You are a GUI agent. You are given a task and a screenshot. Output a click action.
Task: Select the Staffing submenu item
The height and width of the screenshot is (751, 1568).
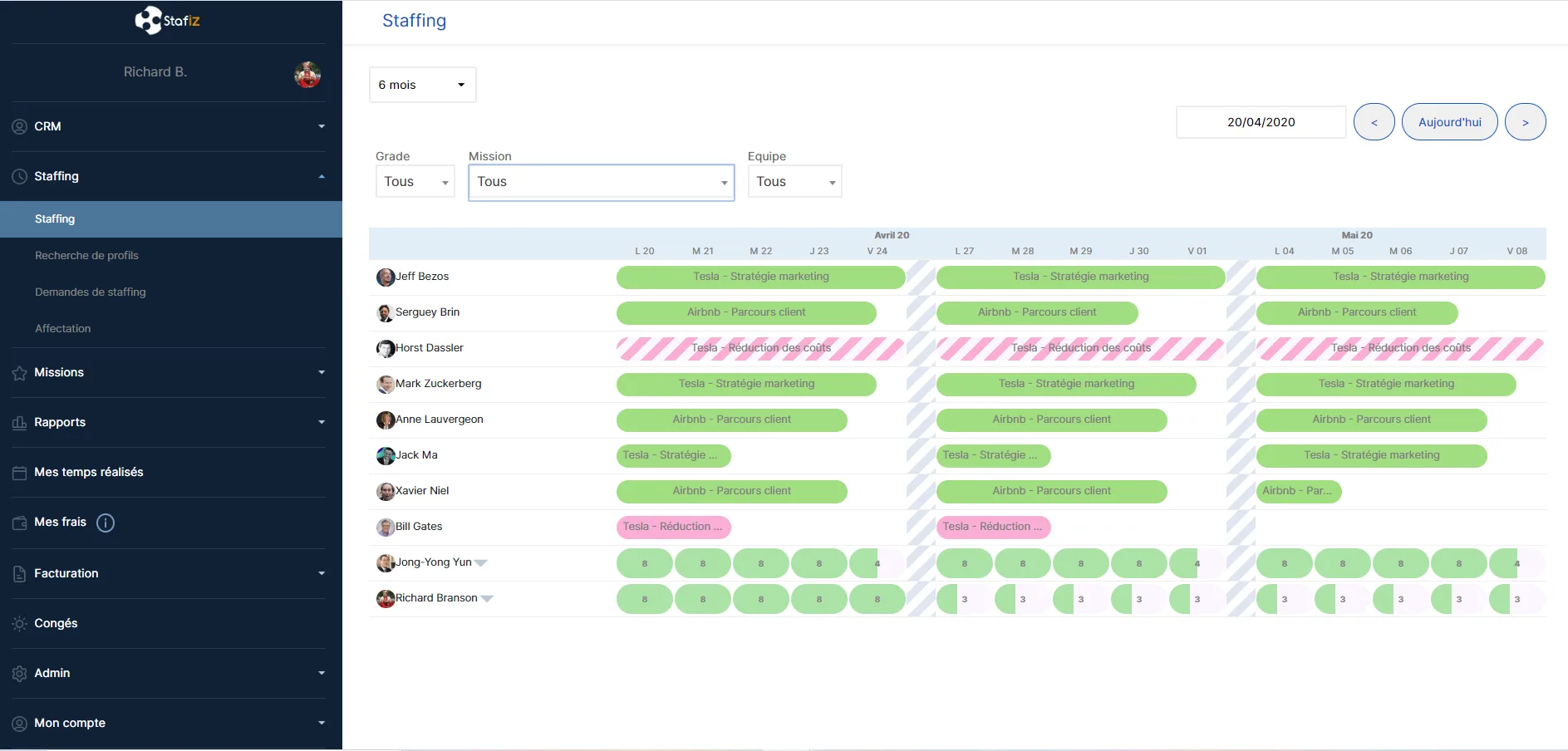(x=171, y=219)
